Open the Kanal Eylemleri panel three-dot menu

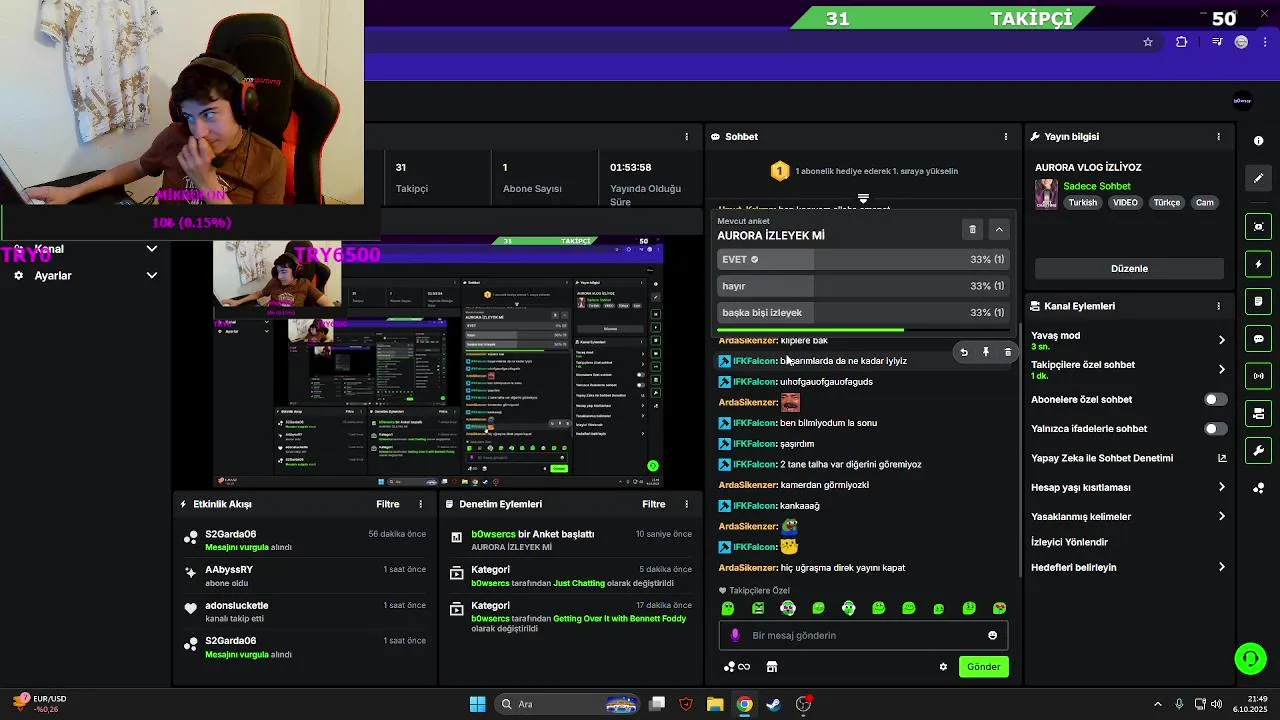coord(1218,306)
